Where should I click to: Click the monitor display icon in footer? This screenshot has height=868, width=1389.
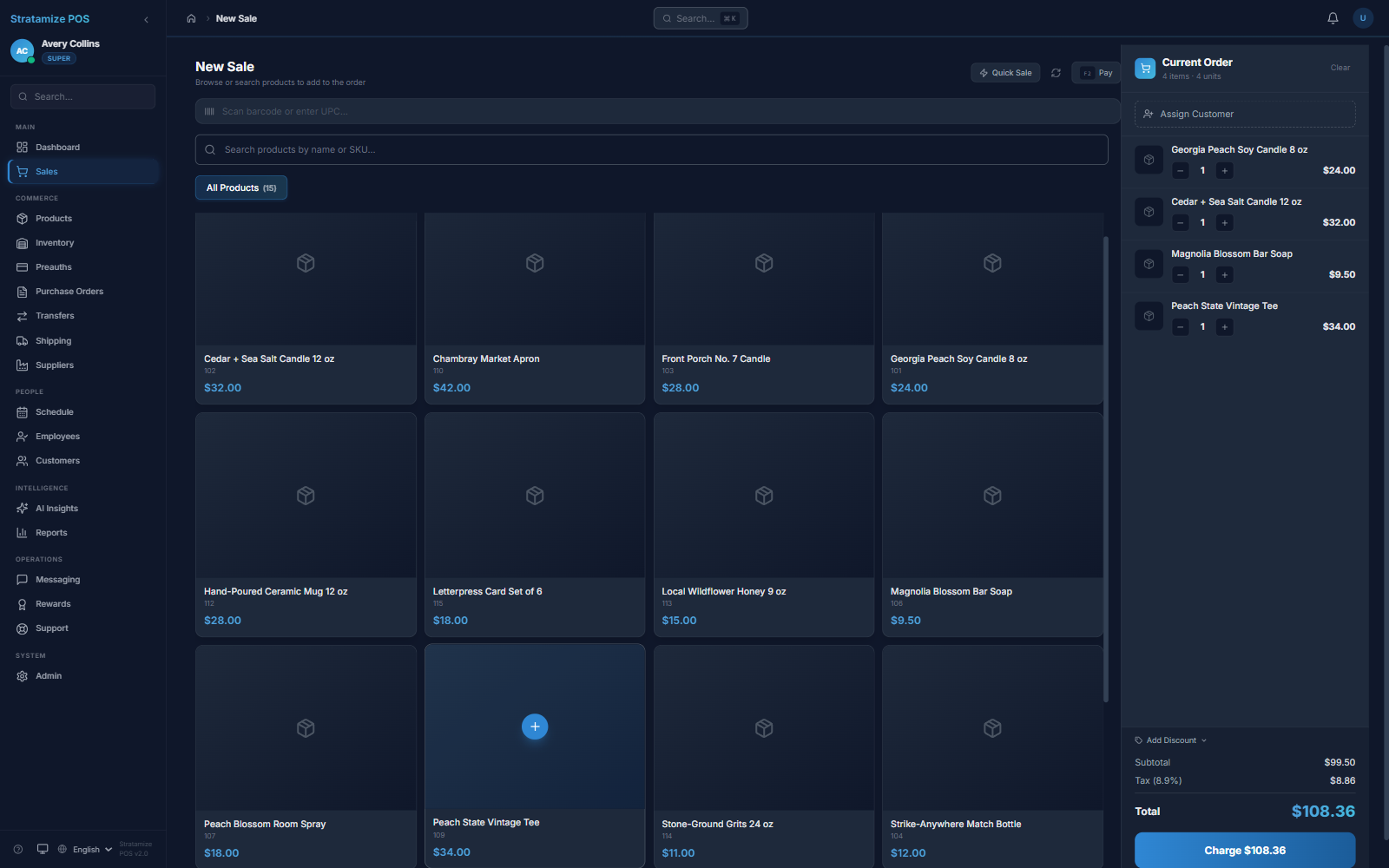click(43, 849)
